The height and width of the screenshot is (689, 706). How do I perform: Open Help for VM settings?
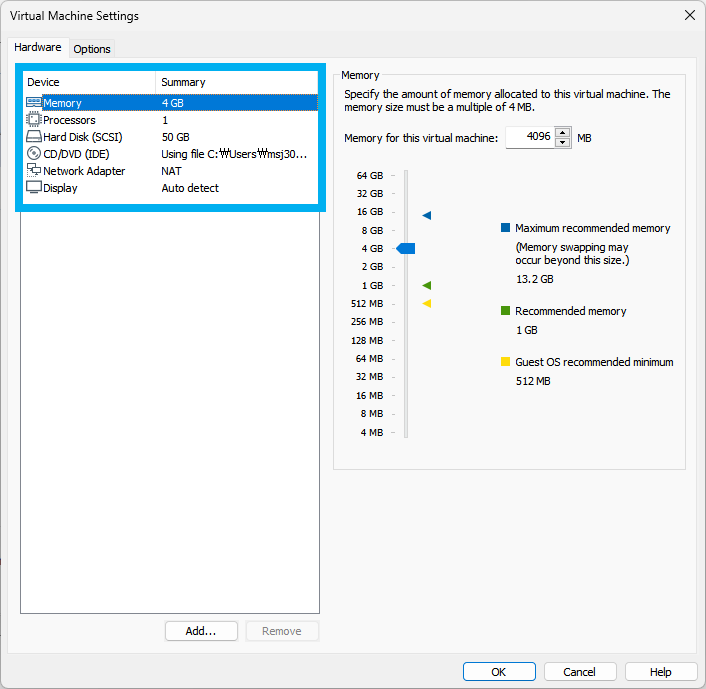click(x=661, y=672)
